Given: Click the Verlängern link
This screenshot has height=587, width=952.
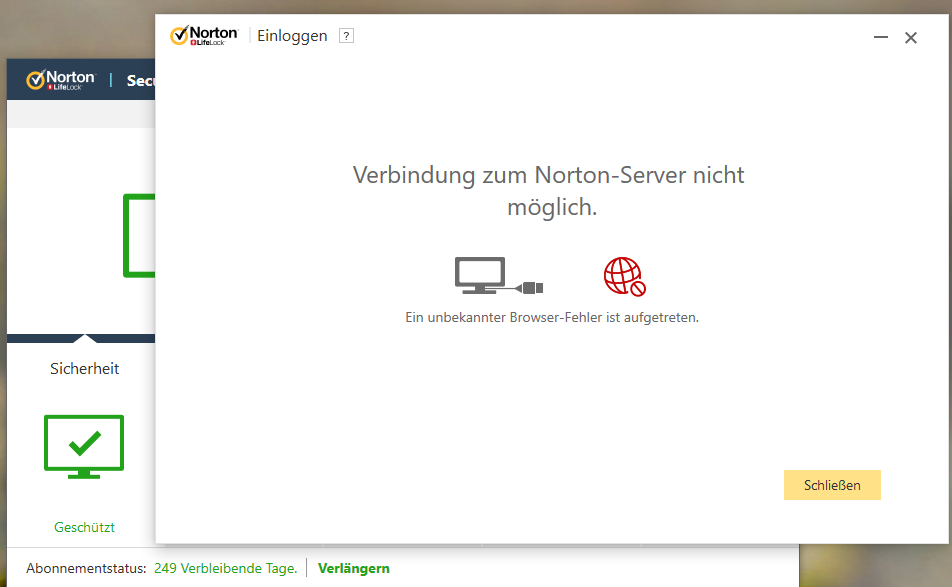Looking at the screenshot, I should click(x=354, y=568).
